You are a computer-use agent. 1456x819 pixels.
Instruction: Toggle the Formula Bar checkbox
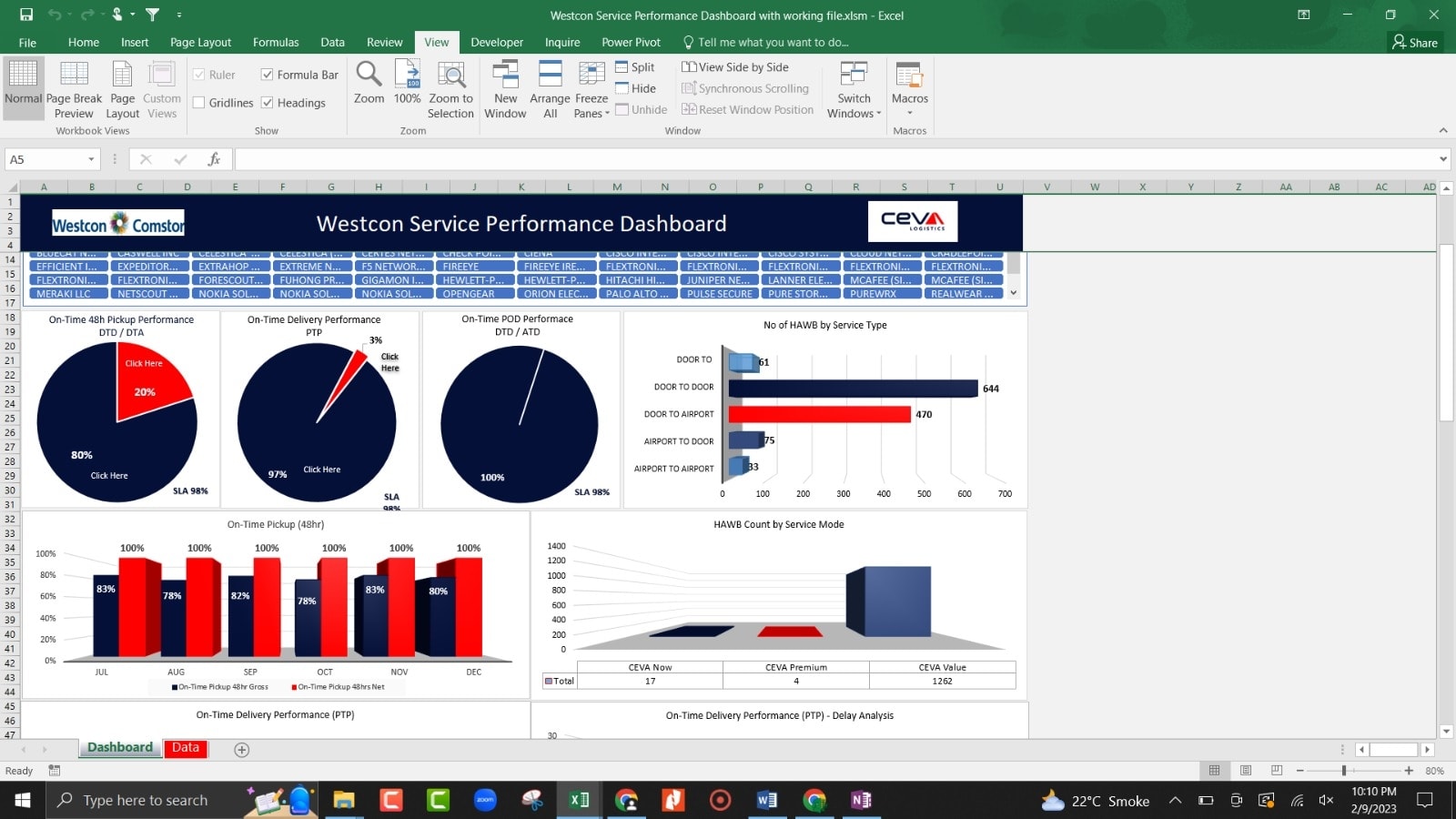(x=267, y=75)
